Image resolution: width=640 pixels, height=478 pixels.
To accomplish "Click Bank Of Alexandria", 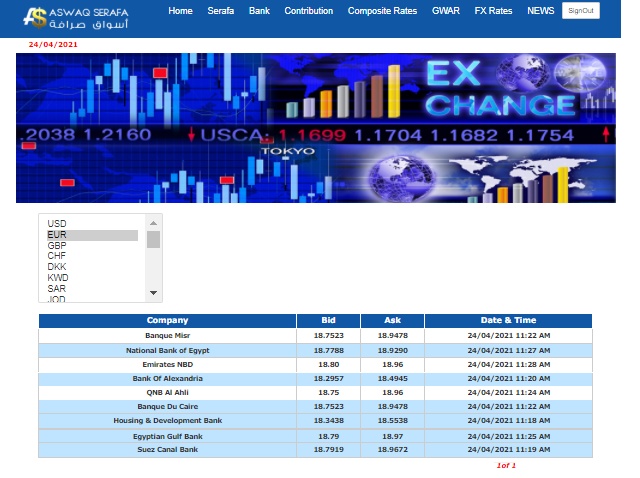I will (168, 379).
